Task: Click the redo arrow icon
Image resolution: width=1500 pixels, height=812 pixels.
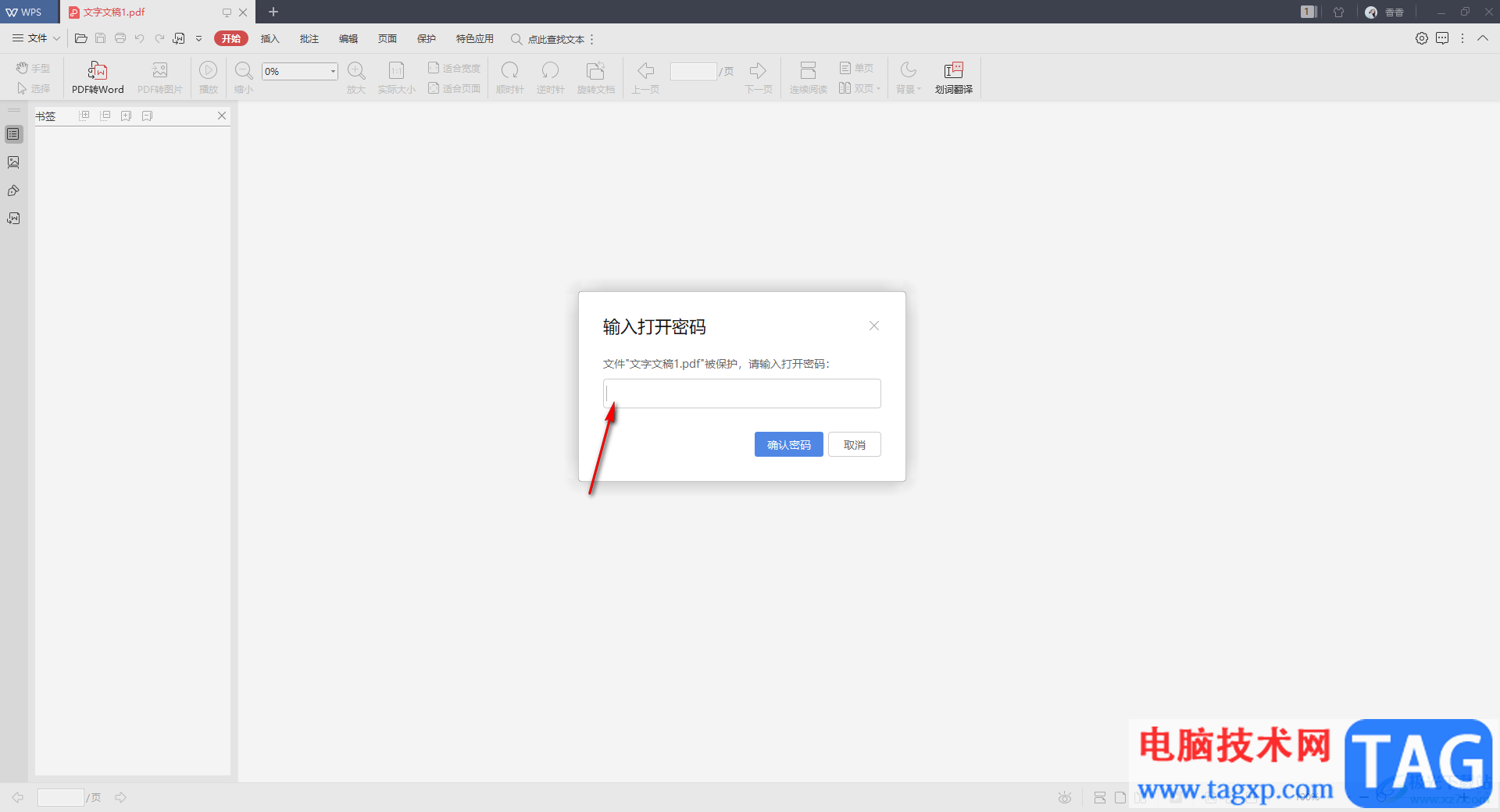Action: point(159,38)
